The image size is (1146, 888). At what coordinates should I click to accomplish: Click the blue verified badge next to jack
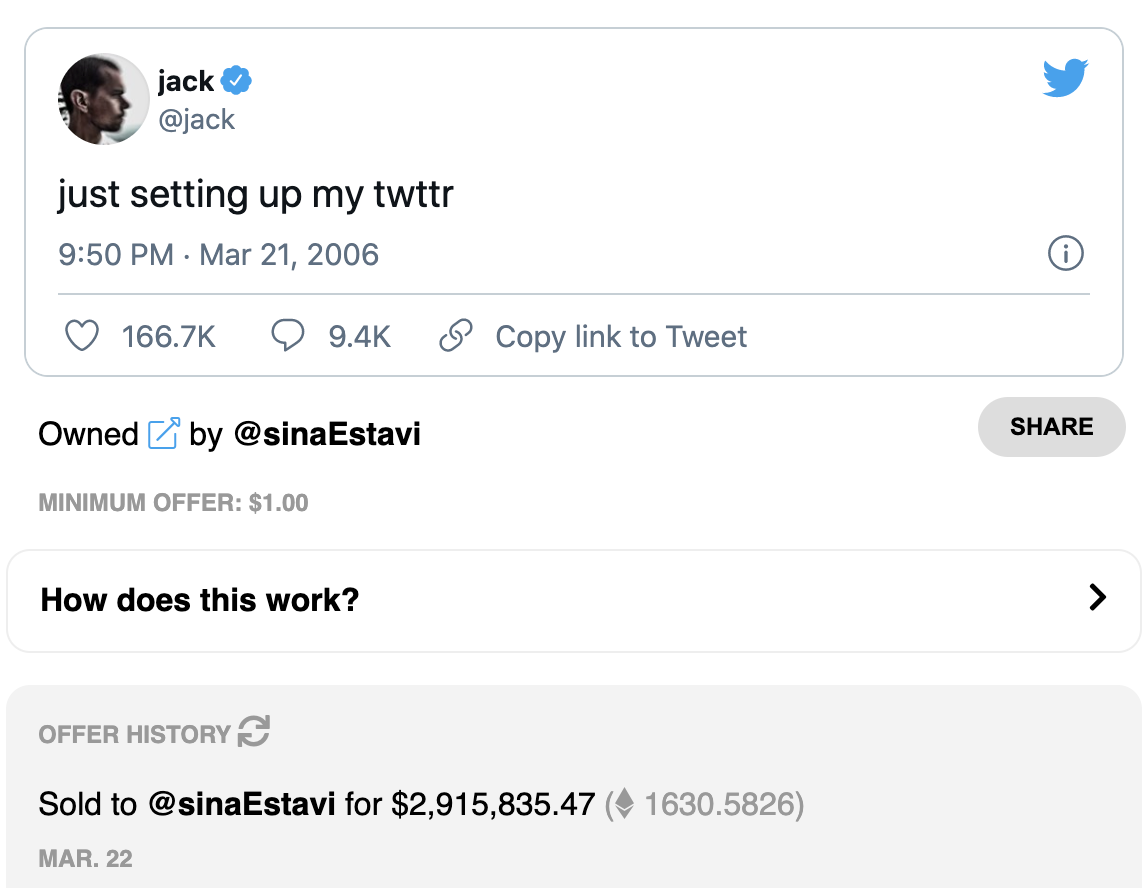[x=237, y=80]
